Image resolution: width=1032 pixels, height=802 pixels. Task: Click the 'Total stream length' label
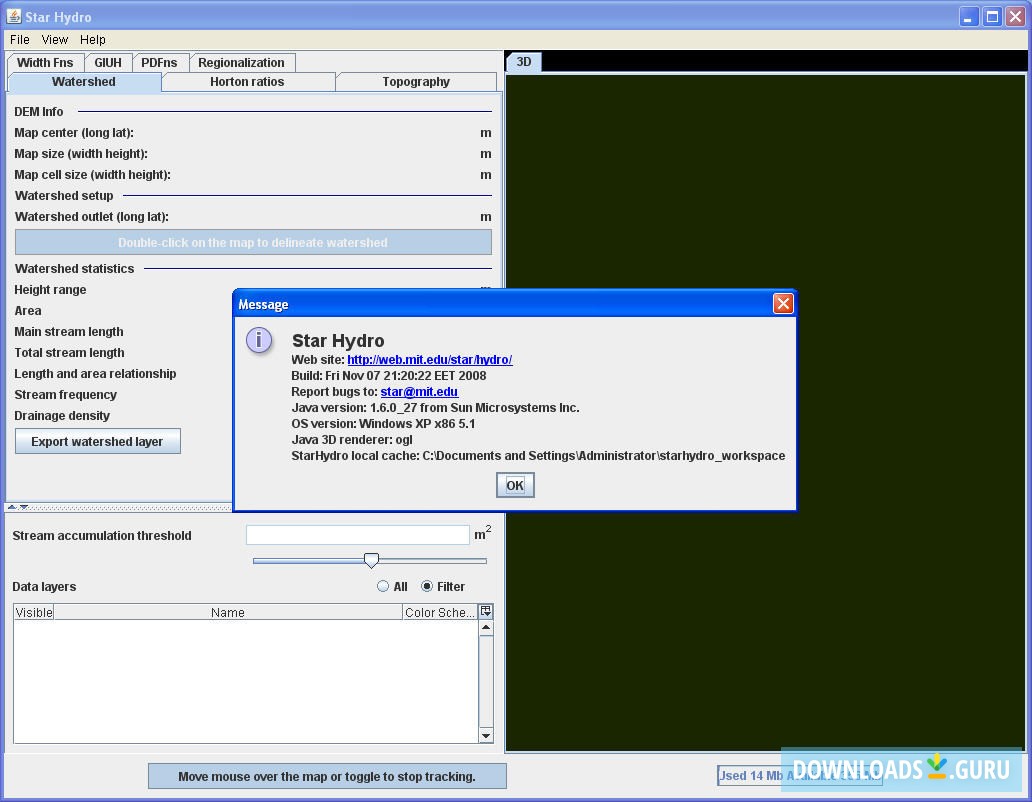[x=69, y=353]
